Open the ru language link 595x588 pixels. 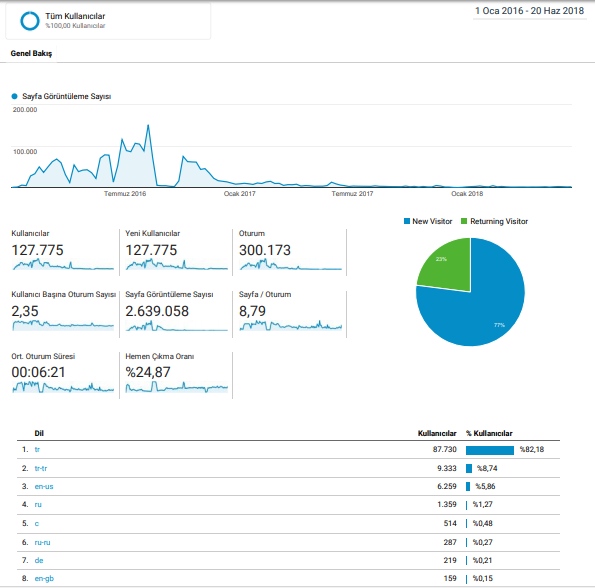click(38, 505)
